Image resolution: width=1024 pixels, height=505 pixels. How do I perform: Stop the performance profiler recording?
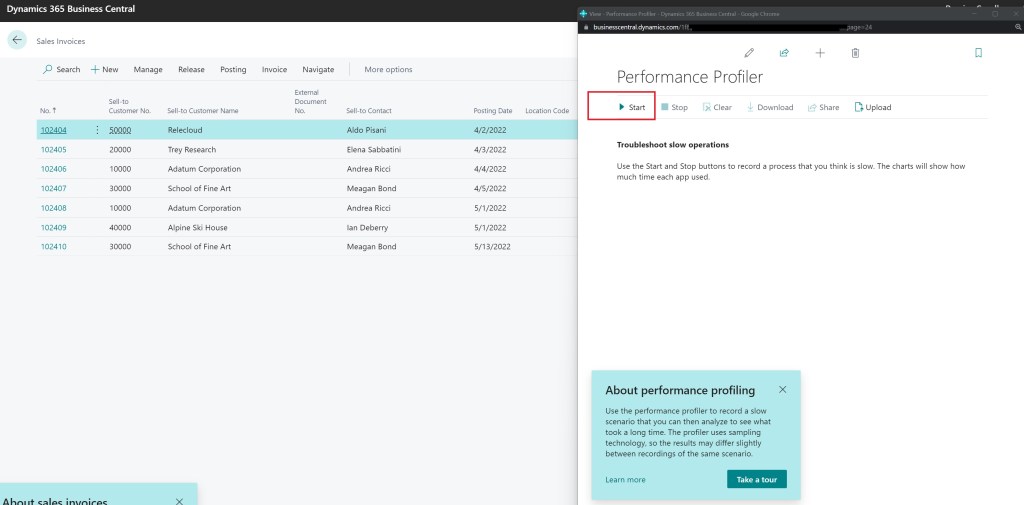[674, 107]
